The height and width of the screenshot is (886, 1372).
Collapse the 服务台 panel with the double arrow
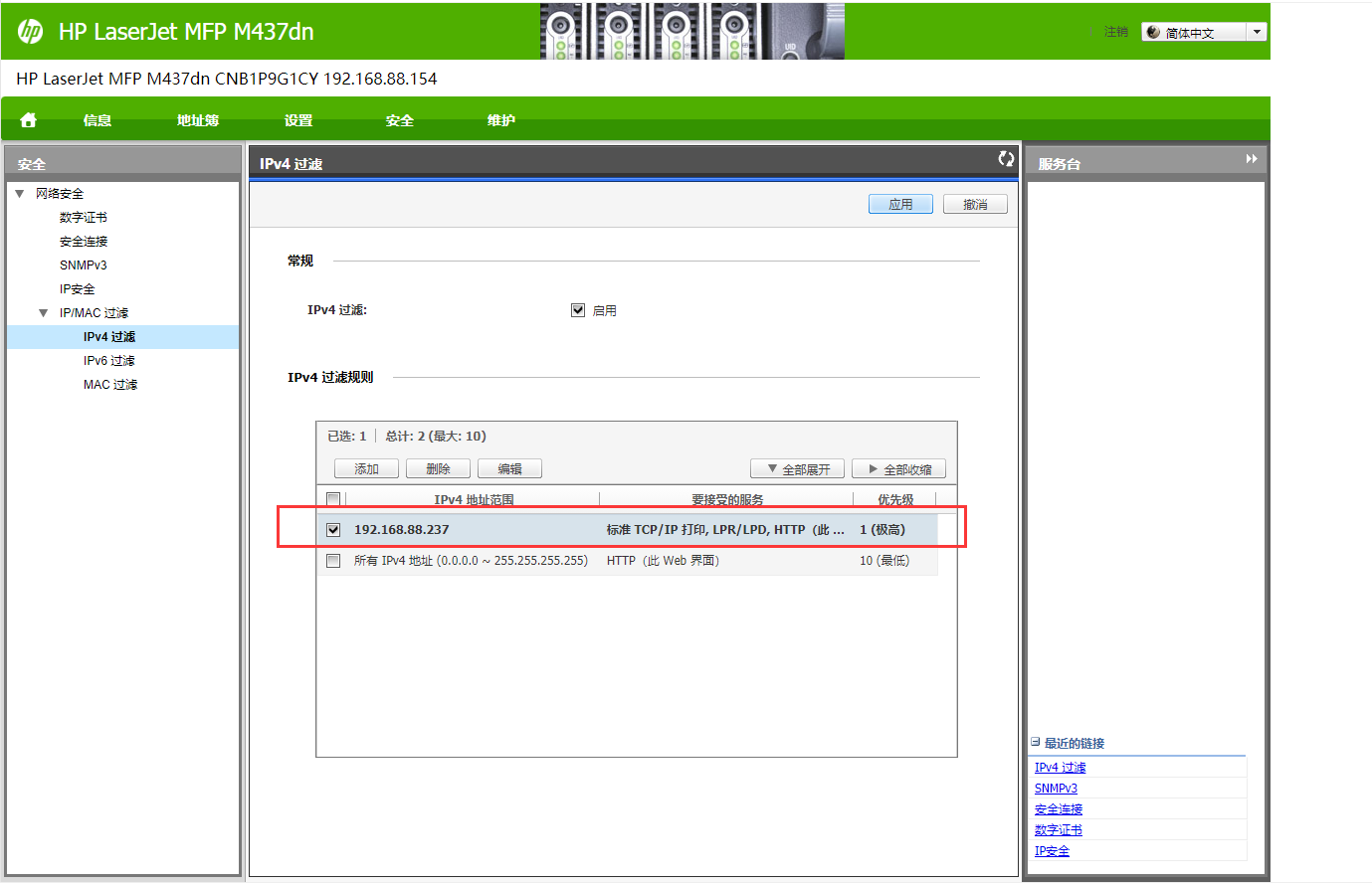[1252, 159]
